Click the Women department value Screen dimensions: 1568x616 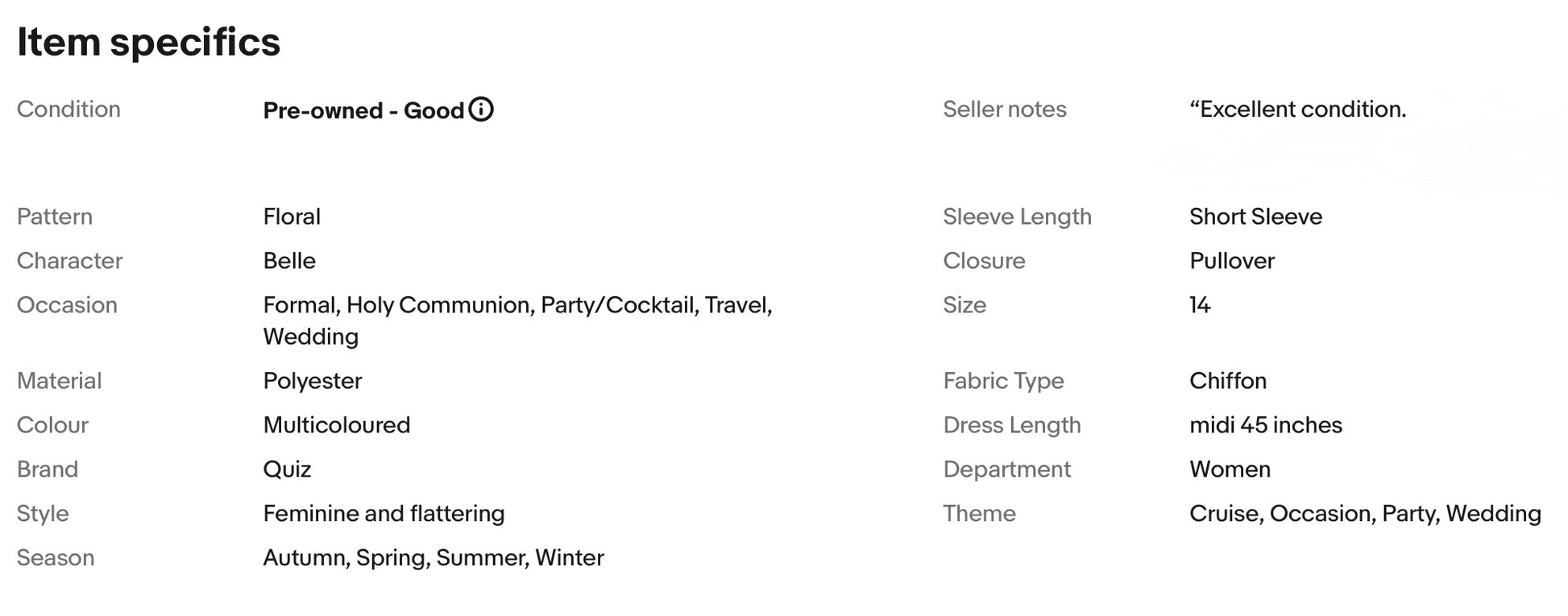coord(1230,469)
